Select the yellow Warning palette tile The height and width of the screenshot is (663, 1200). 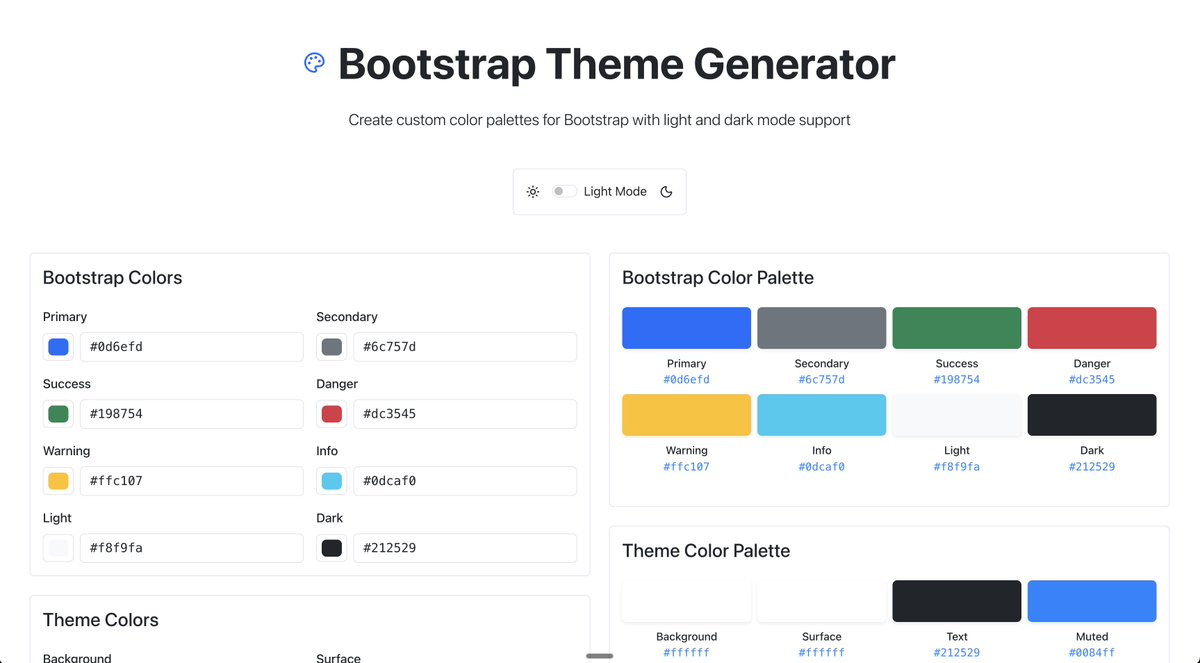tap(686, 415)
